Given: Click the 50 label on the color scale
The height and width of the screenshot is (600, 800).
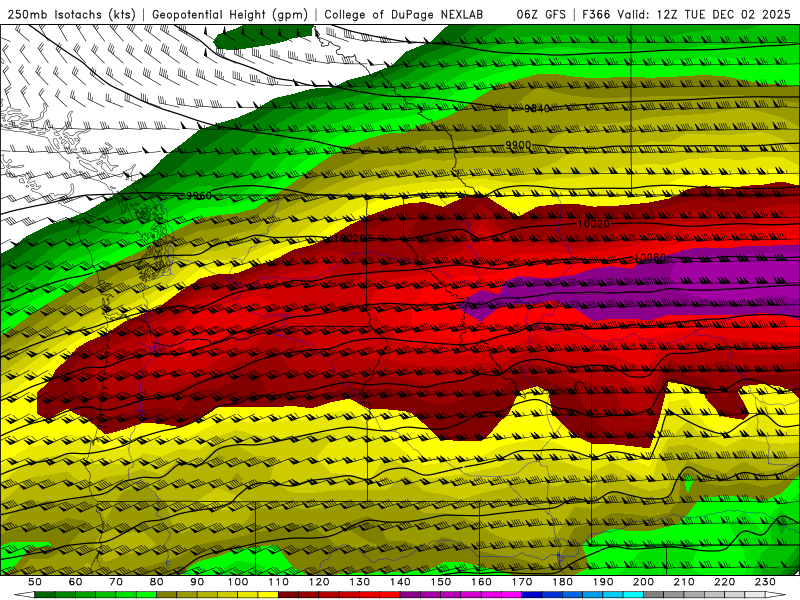Looking at the screenshot, I should tap(35, 582).
